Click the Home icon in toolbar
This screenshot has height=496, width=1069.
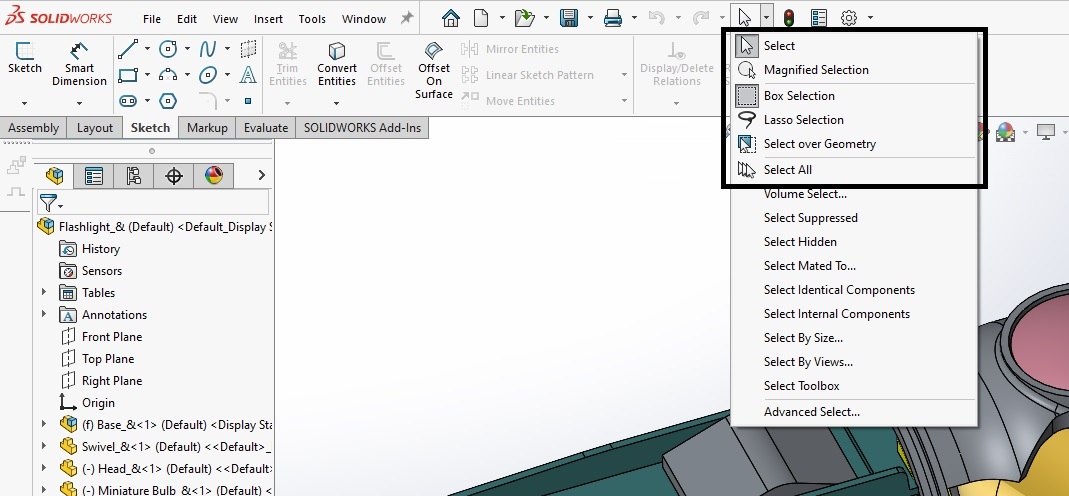pyautogui.click(x=451, y=18)
